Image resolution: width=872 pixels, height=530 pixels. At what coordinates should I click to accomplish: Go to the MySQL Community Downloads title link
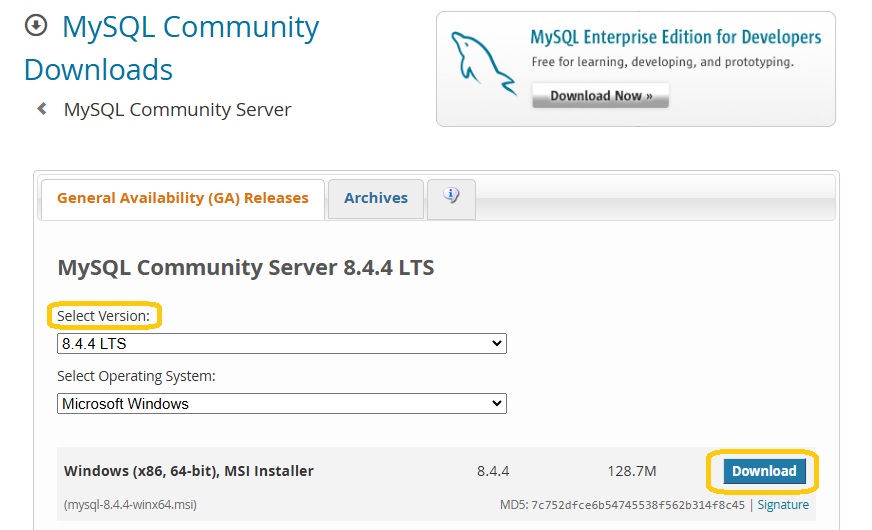171,48
